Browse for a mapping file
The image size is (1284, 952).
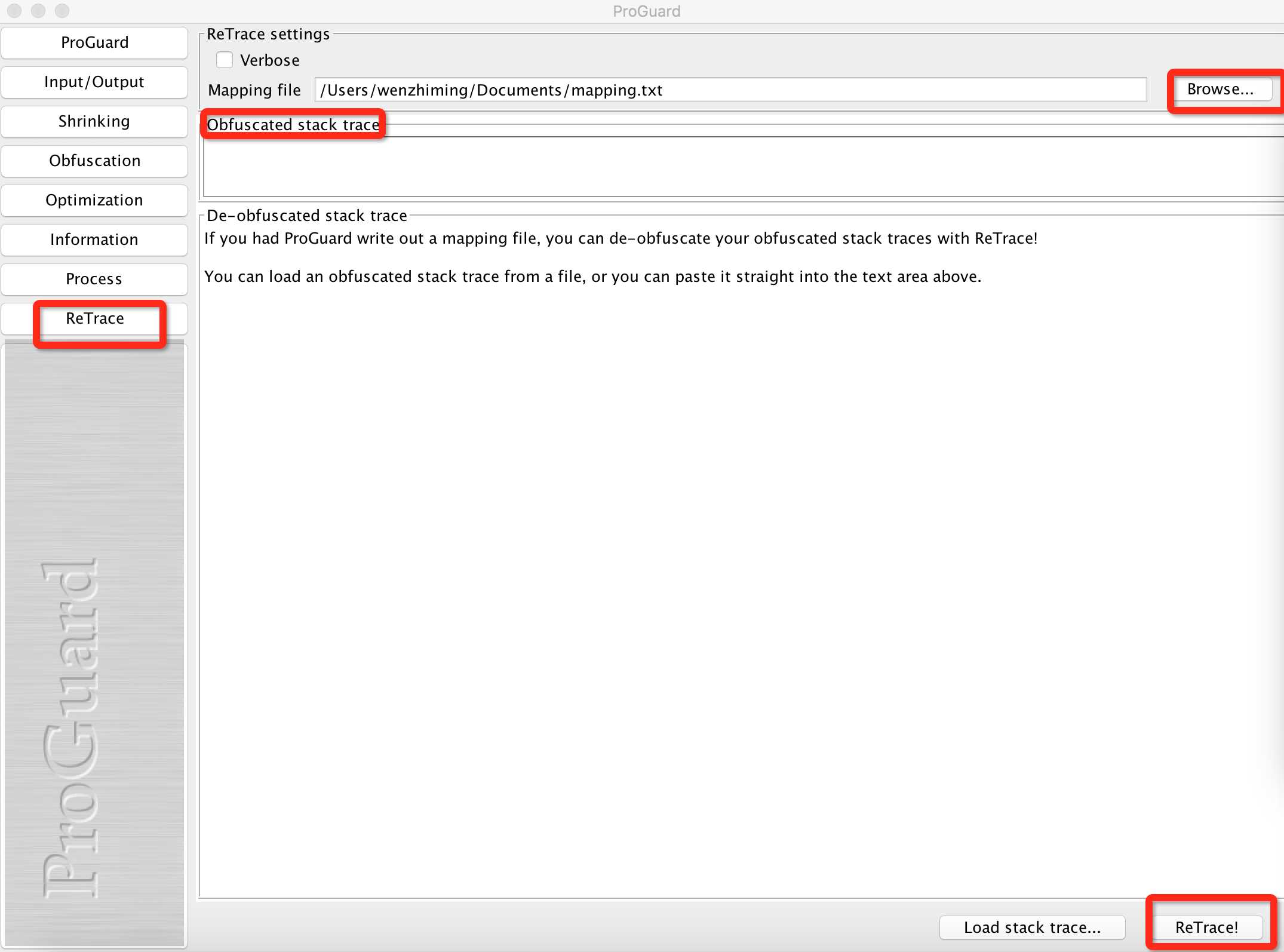tap(1221, 90)
